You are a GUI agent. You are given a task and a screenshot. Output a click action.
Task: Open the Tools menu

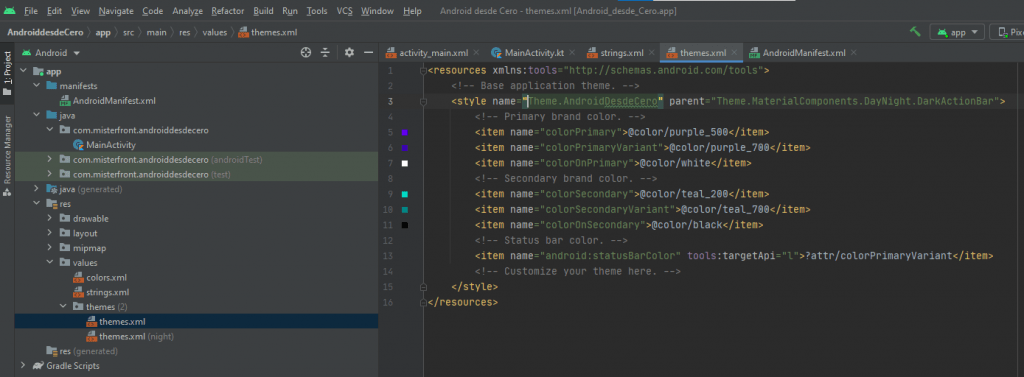[317, 11]
